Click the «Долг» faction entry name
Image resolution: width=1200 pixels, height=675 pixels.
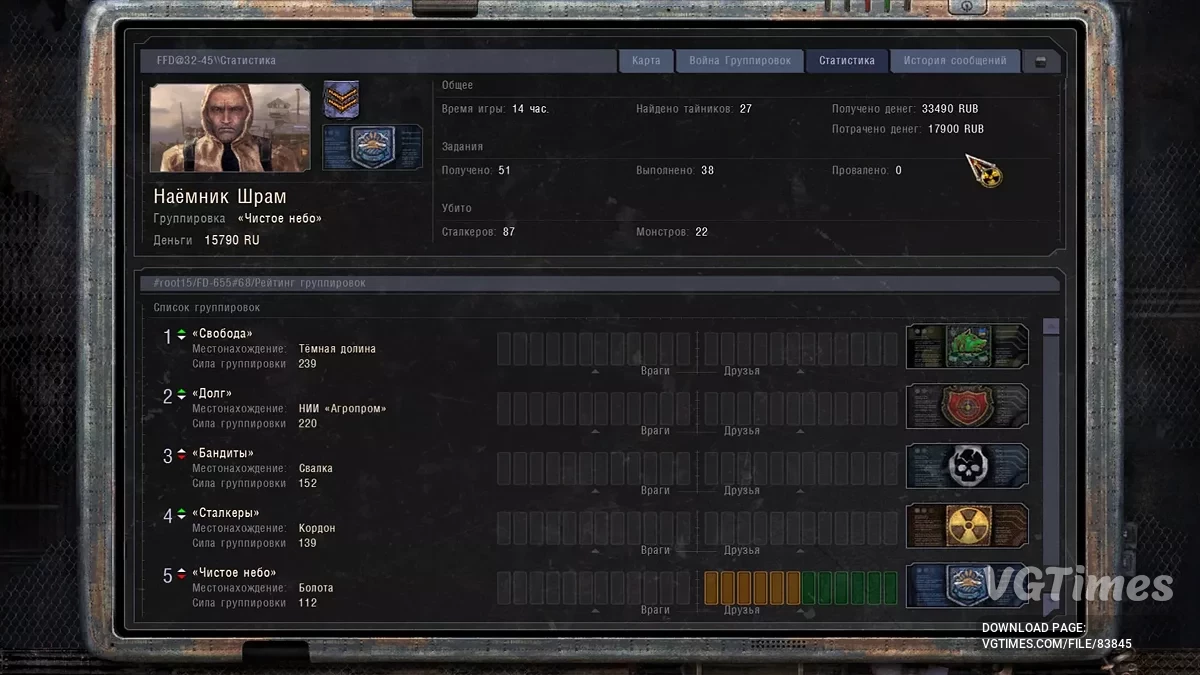tap(212, 394)
